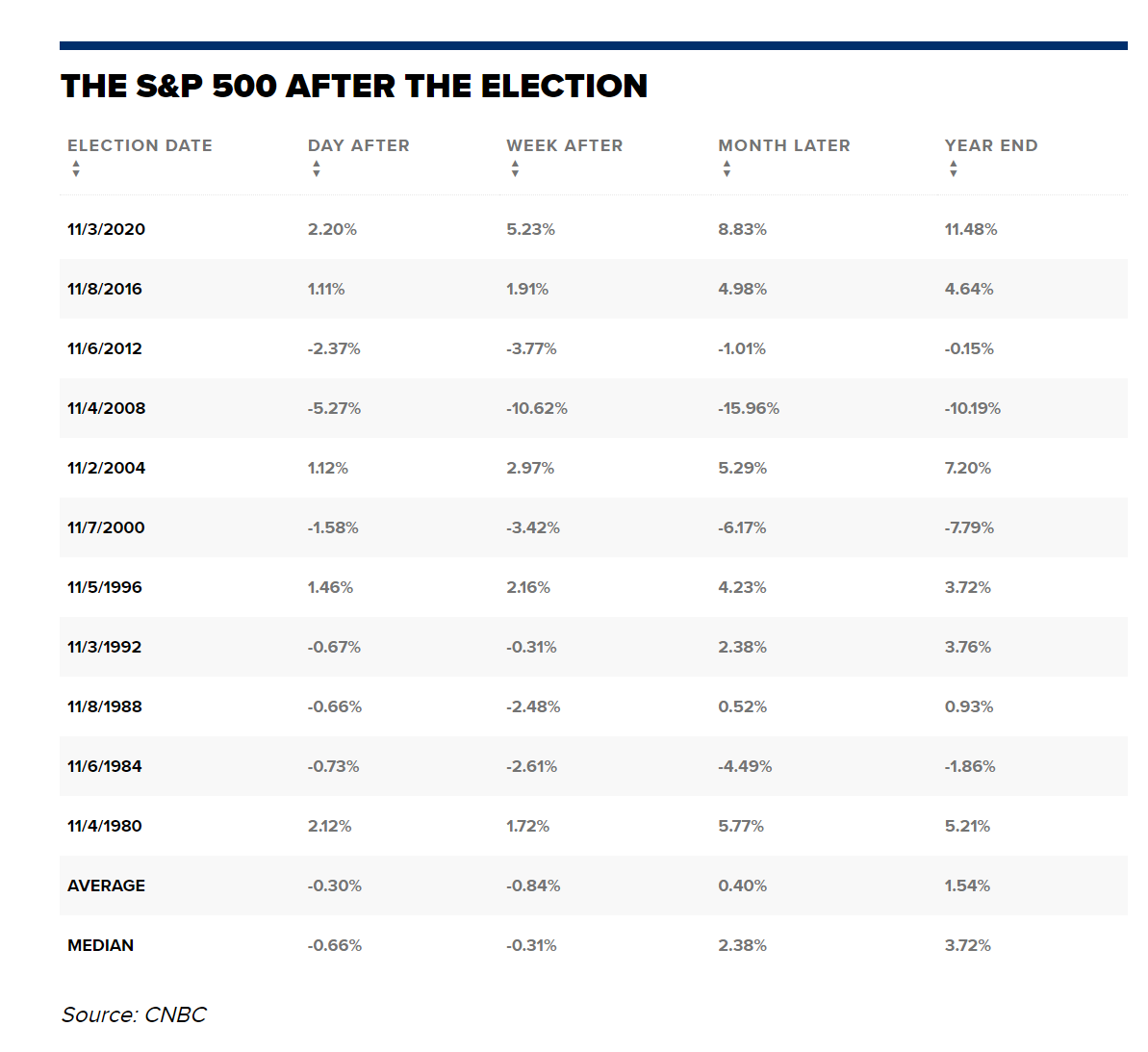Viewport: 1148px width, 1052px height.
Task: Select the AVERAGE row label
Action: point(106,885)
